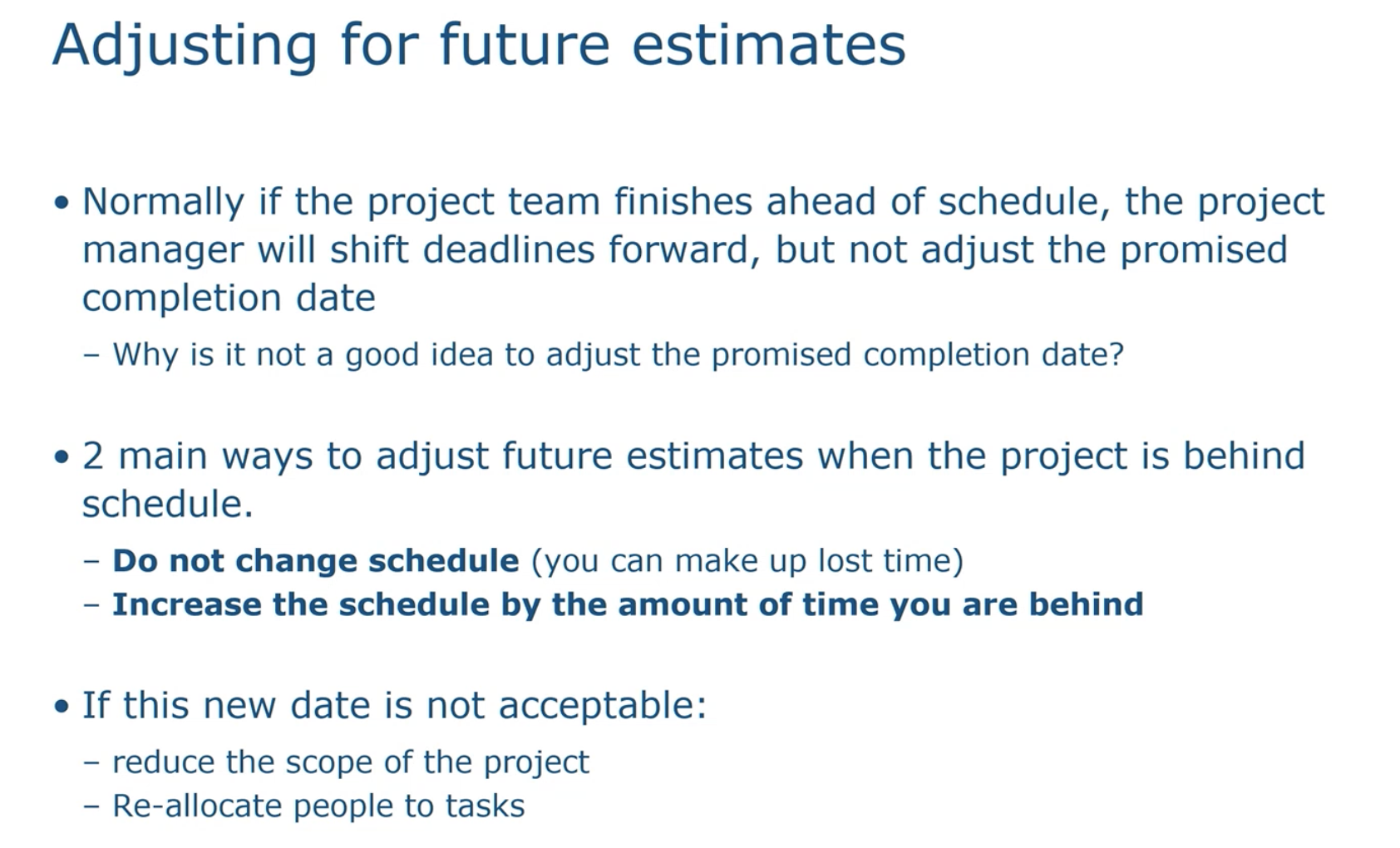Click the words 'completion date' ending first bullet
The image size is (1400, 848).
229,298
